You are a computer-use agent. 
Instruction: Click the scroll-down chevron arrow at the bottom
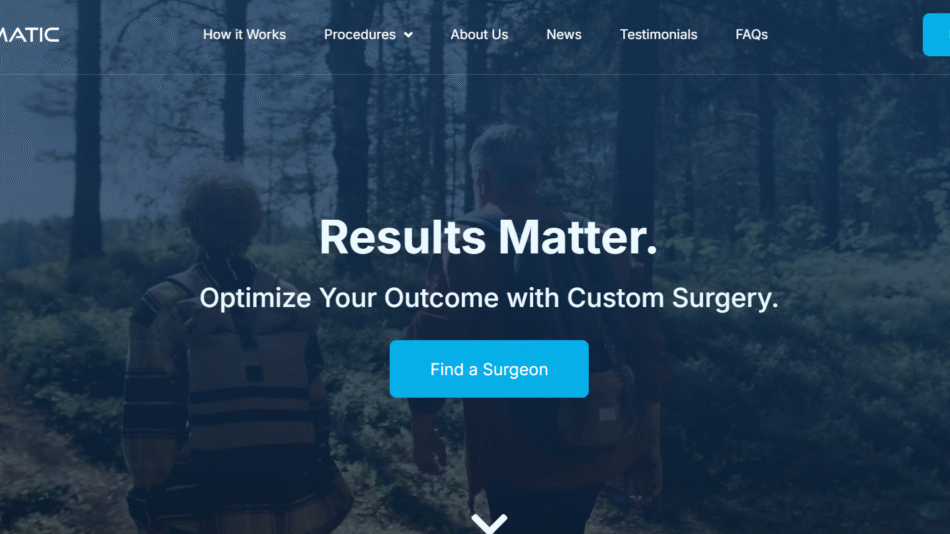point(489,524)
